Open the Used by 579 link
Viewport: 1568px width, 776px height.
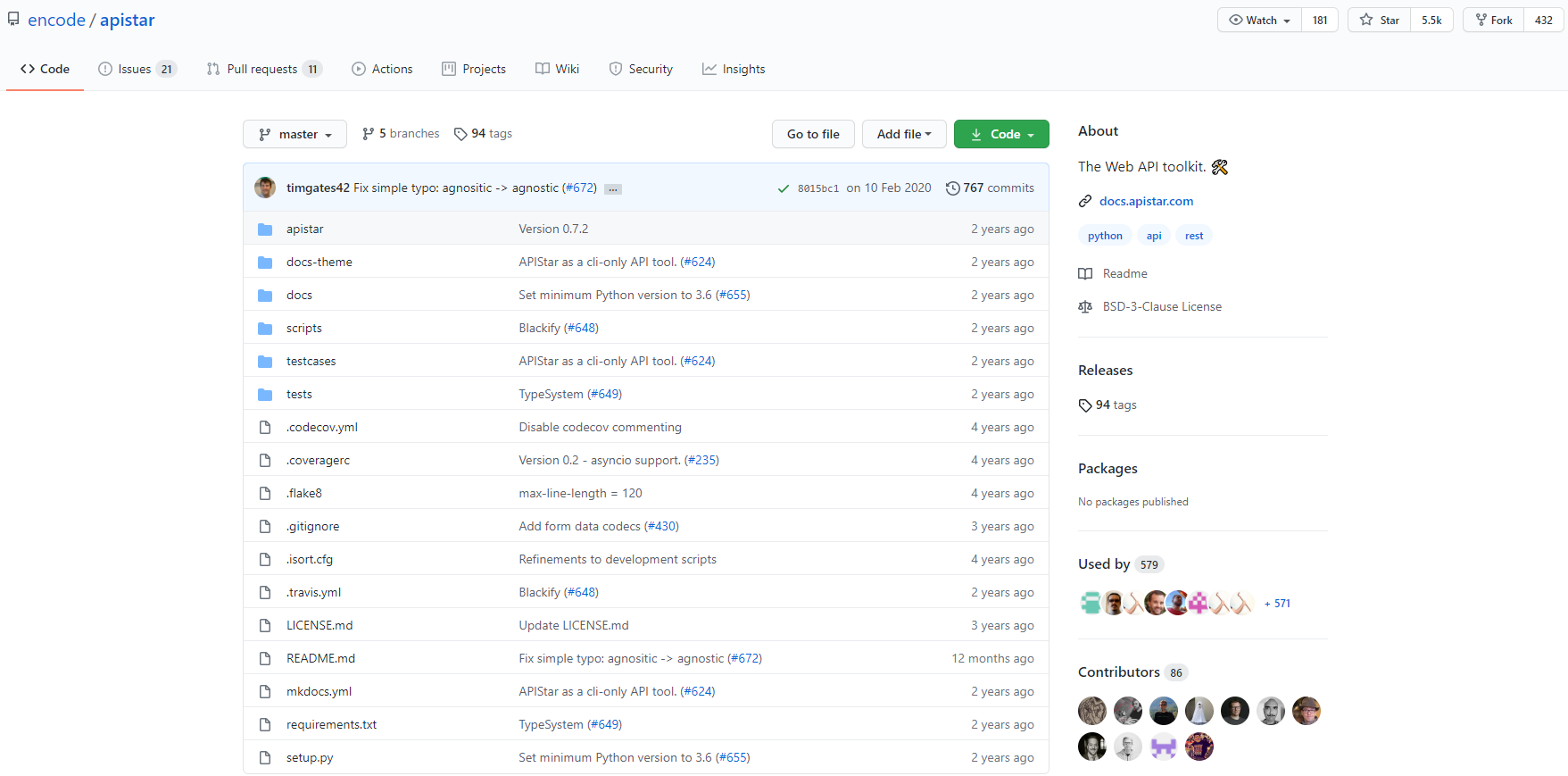coord(1121,564)
